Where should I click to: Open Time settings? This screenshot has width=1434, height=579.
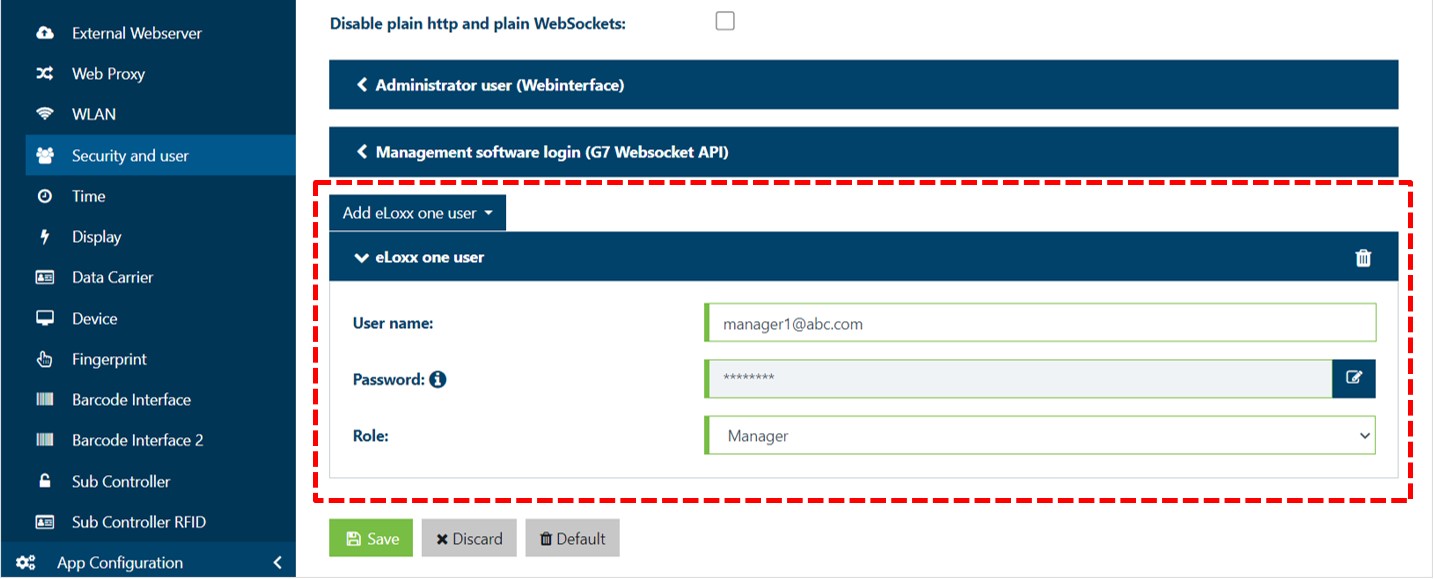pyautogui.click(x=88, y=196)
